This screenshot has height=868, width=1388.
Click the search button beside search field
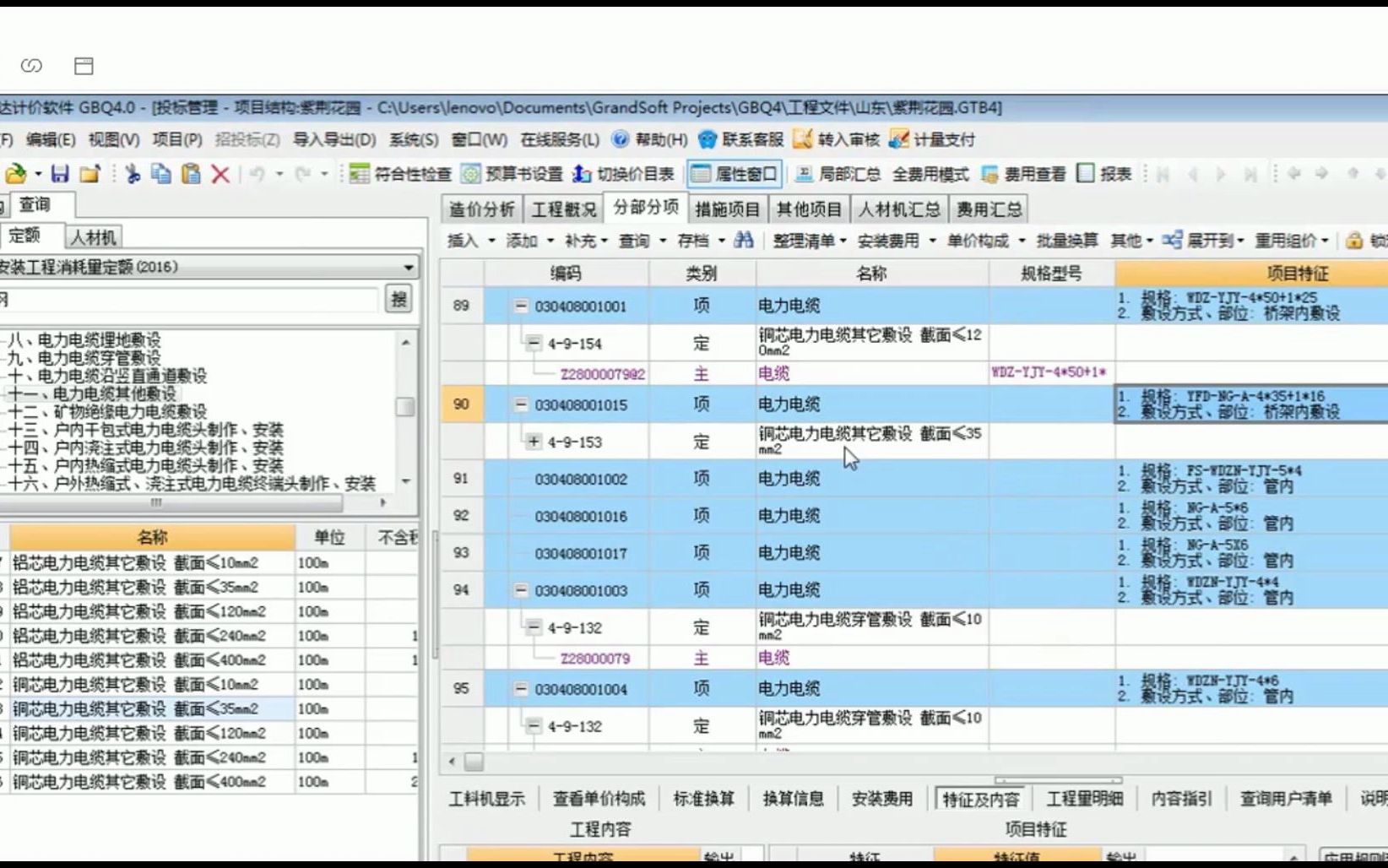coord(399,299)
